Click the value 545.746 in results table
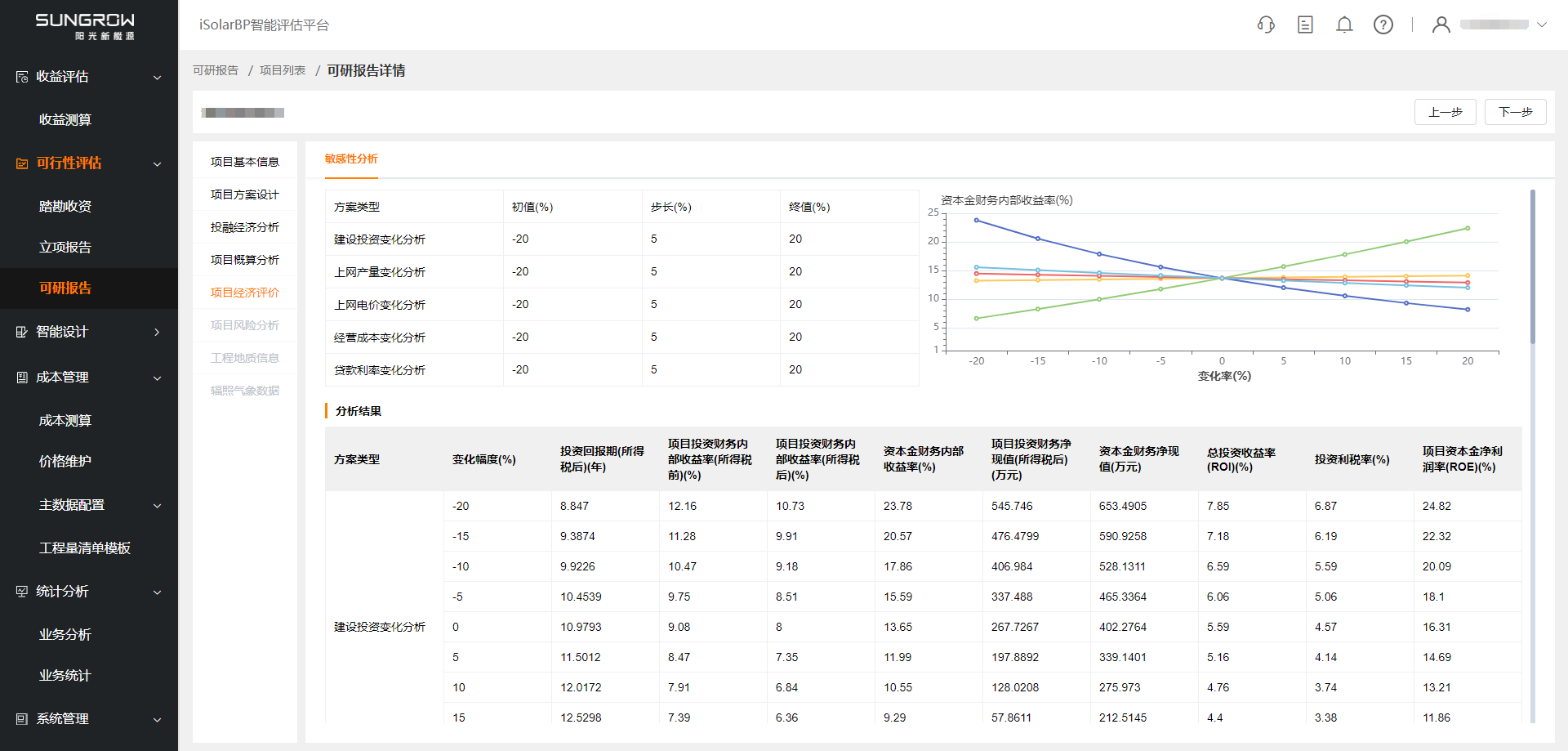This screenshot has height=751, width=1568. click(x=1012, y=506)
